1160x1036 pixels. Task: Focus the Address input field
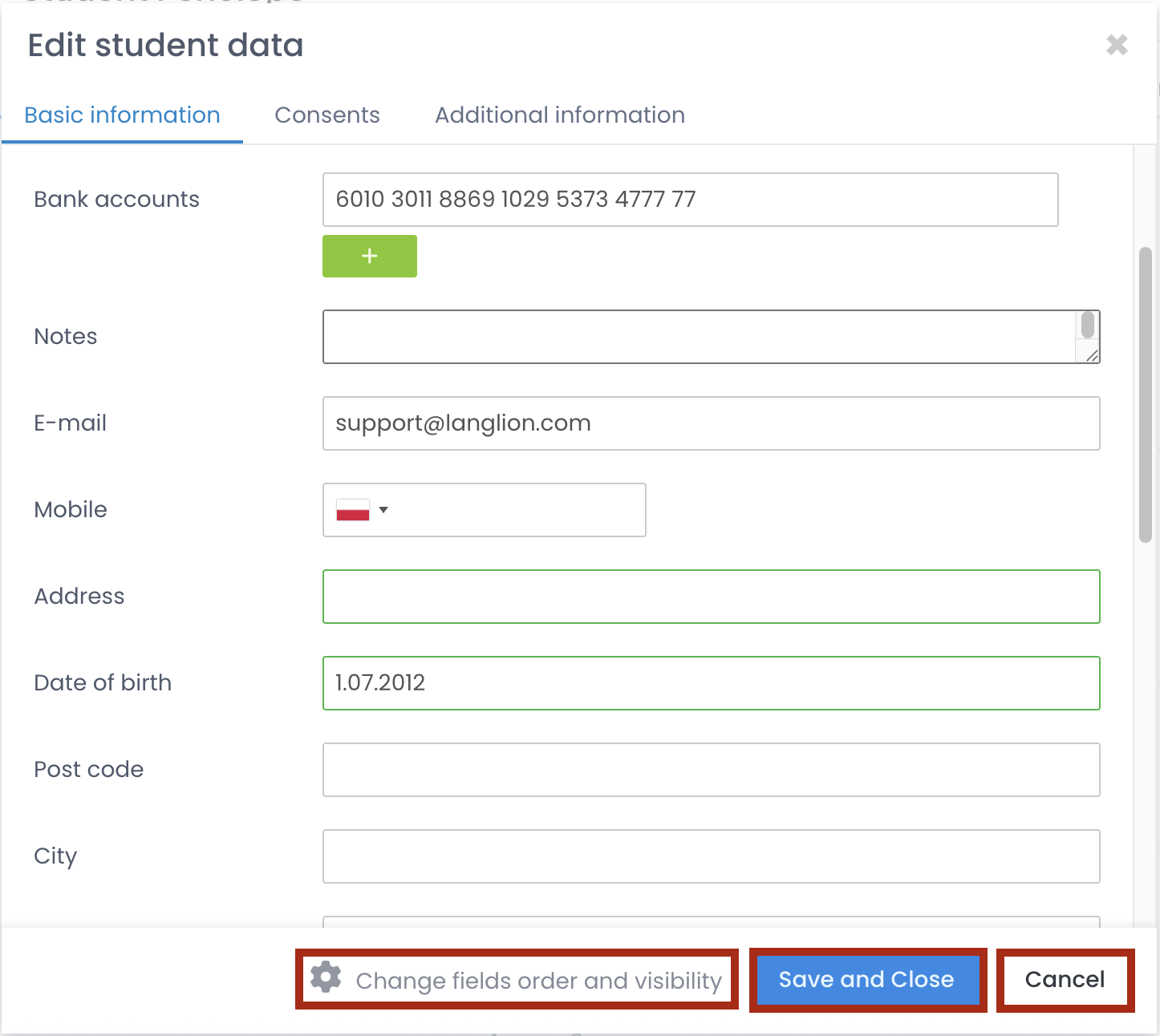pos(711,597)
